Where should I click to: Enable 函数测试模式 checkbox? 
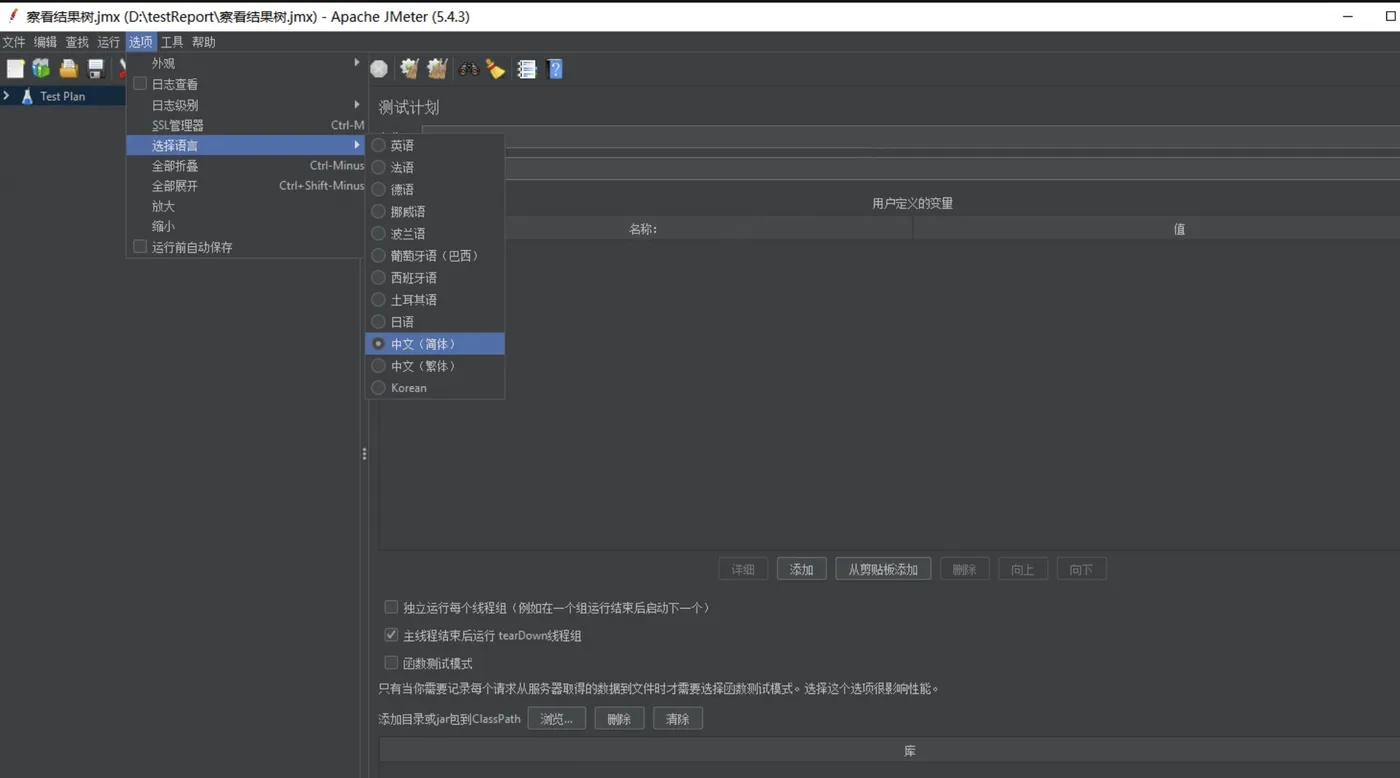(391, 663)
